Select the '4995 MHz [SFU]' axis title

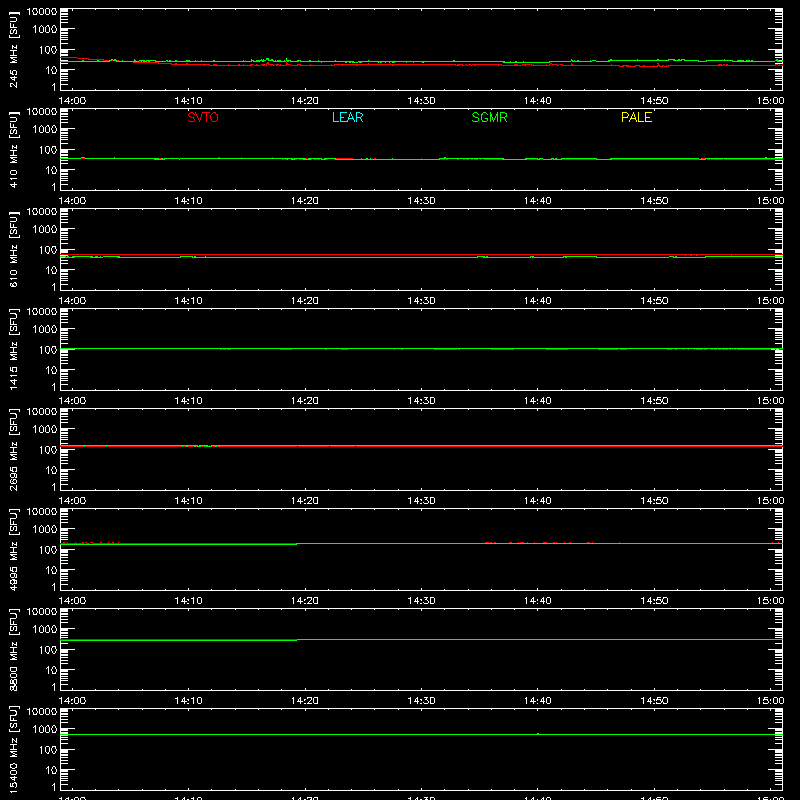(13, 549)
